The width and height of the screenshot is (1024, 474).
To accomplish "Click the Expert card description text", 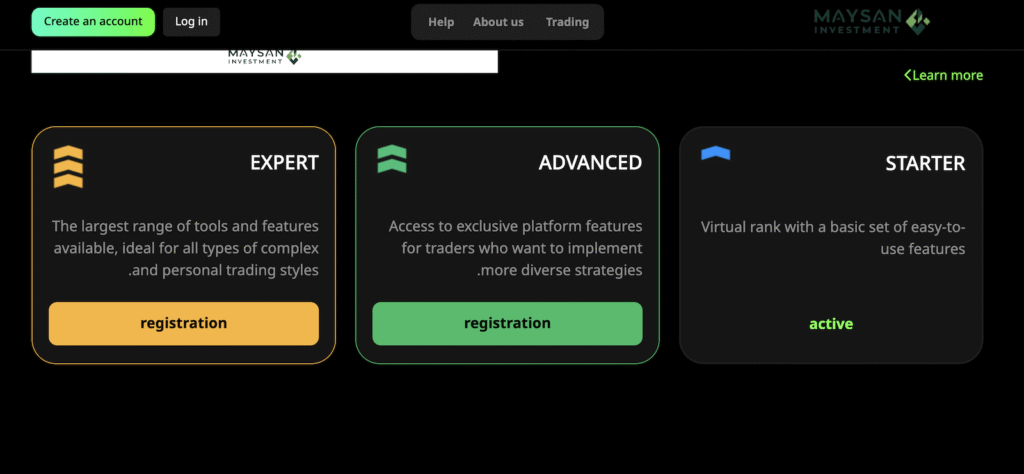I will 184,248.
